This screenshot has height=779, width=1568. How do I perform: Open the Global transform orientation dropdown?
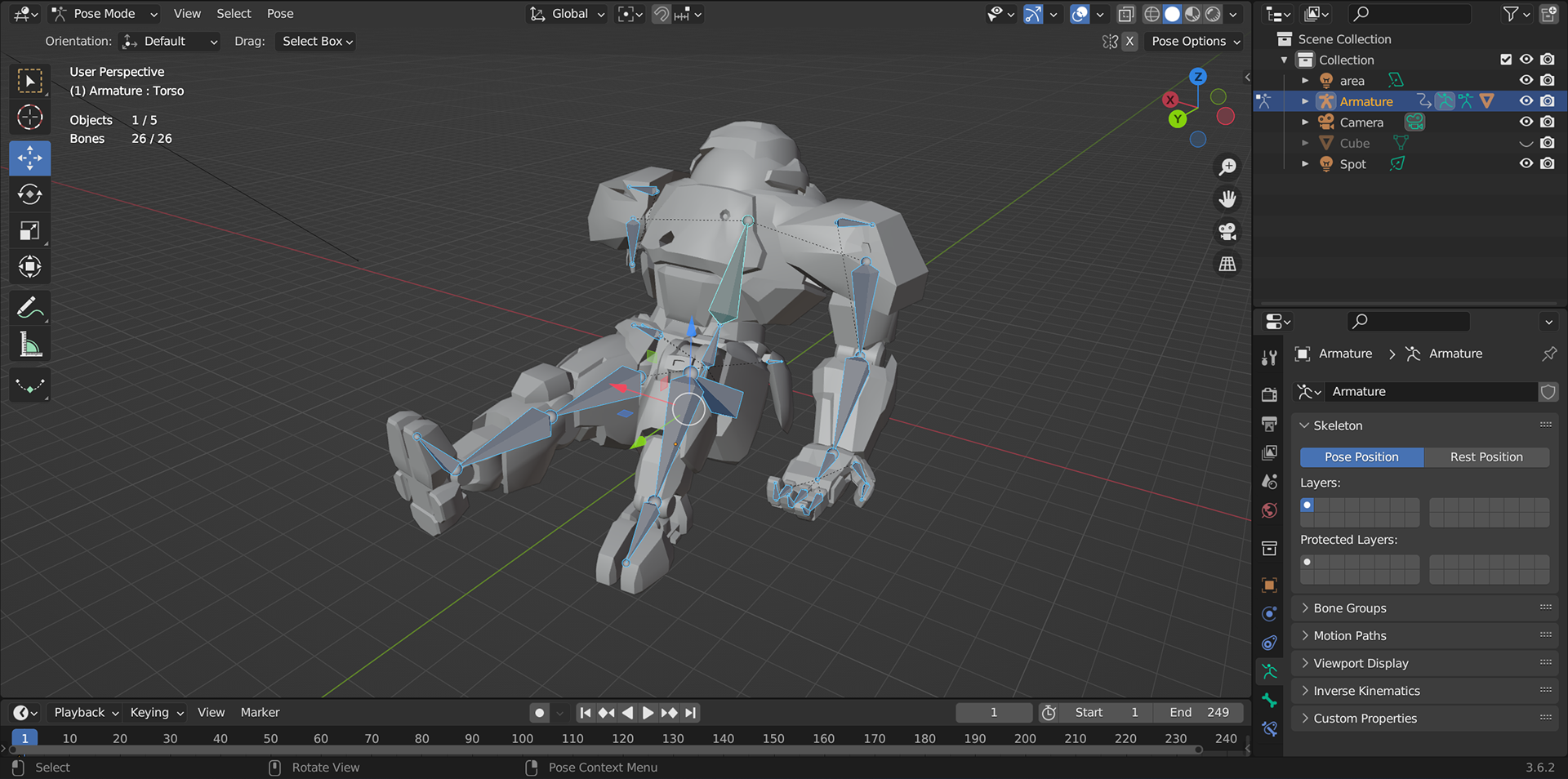(567, 14)
